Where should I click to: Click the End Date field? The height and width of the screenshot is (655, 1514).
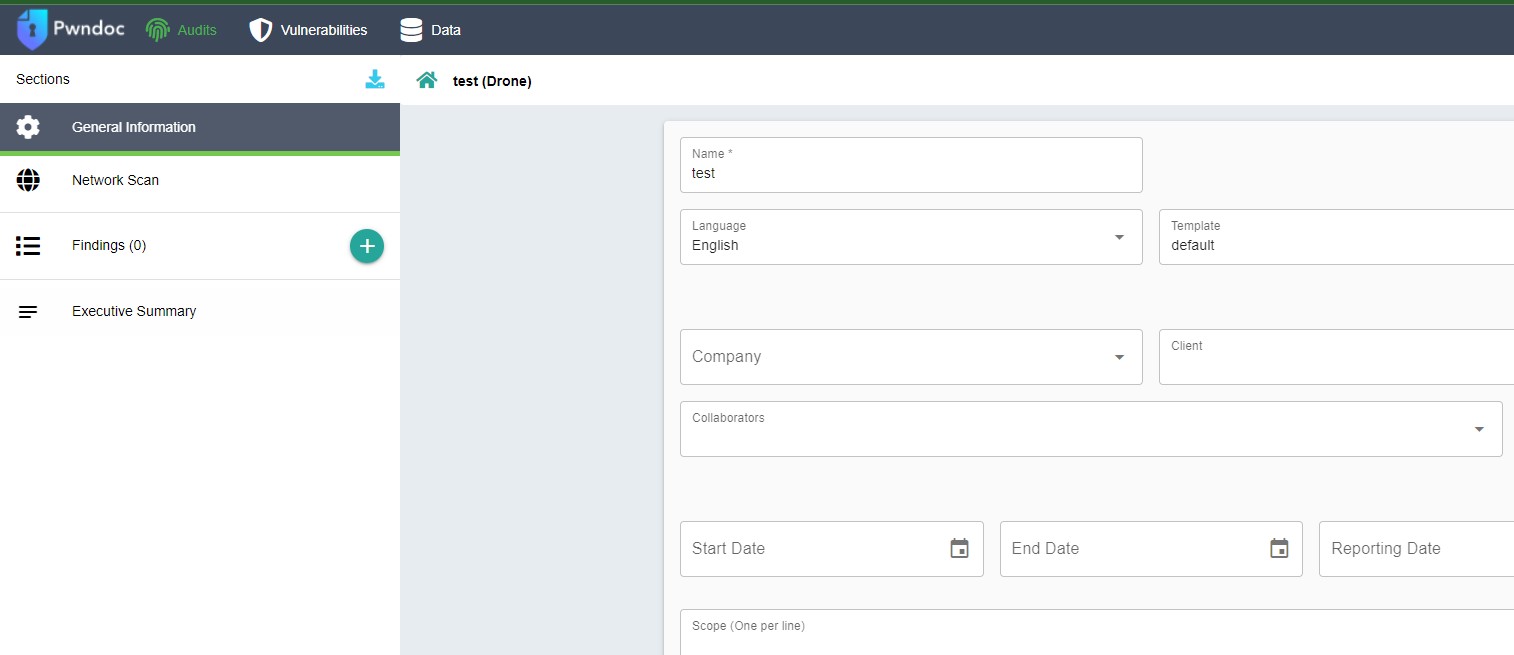[1151, 549]
